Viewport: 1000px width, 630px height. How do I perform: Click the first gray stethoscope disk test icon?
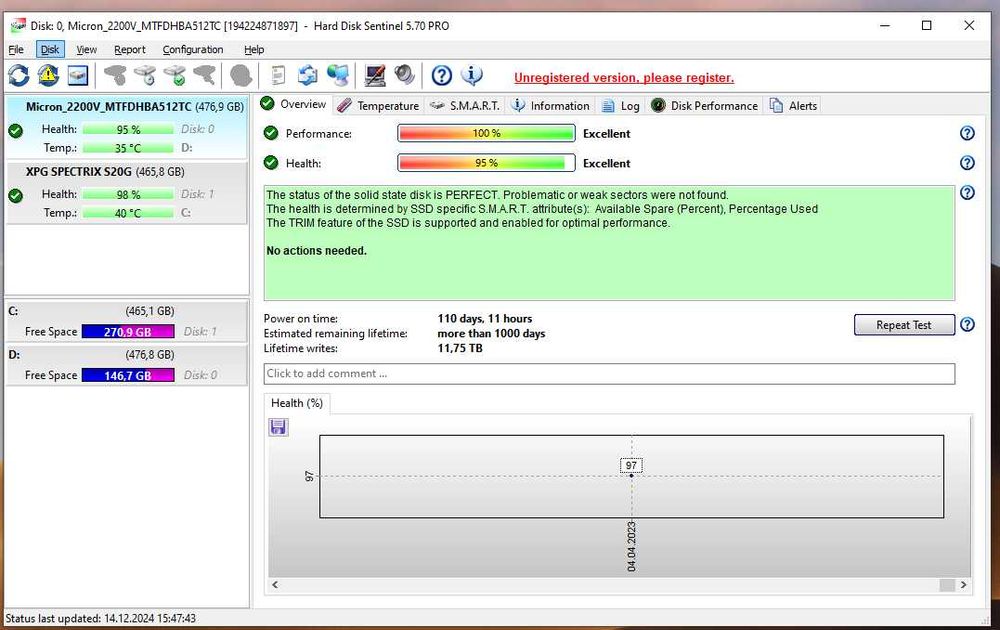115,76
